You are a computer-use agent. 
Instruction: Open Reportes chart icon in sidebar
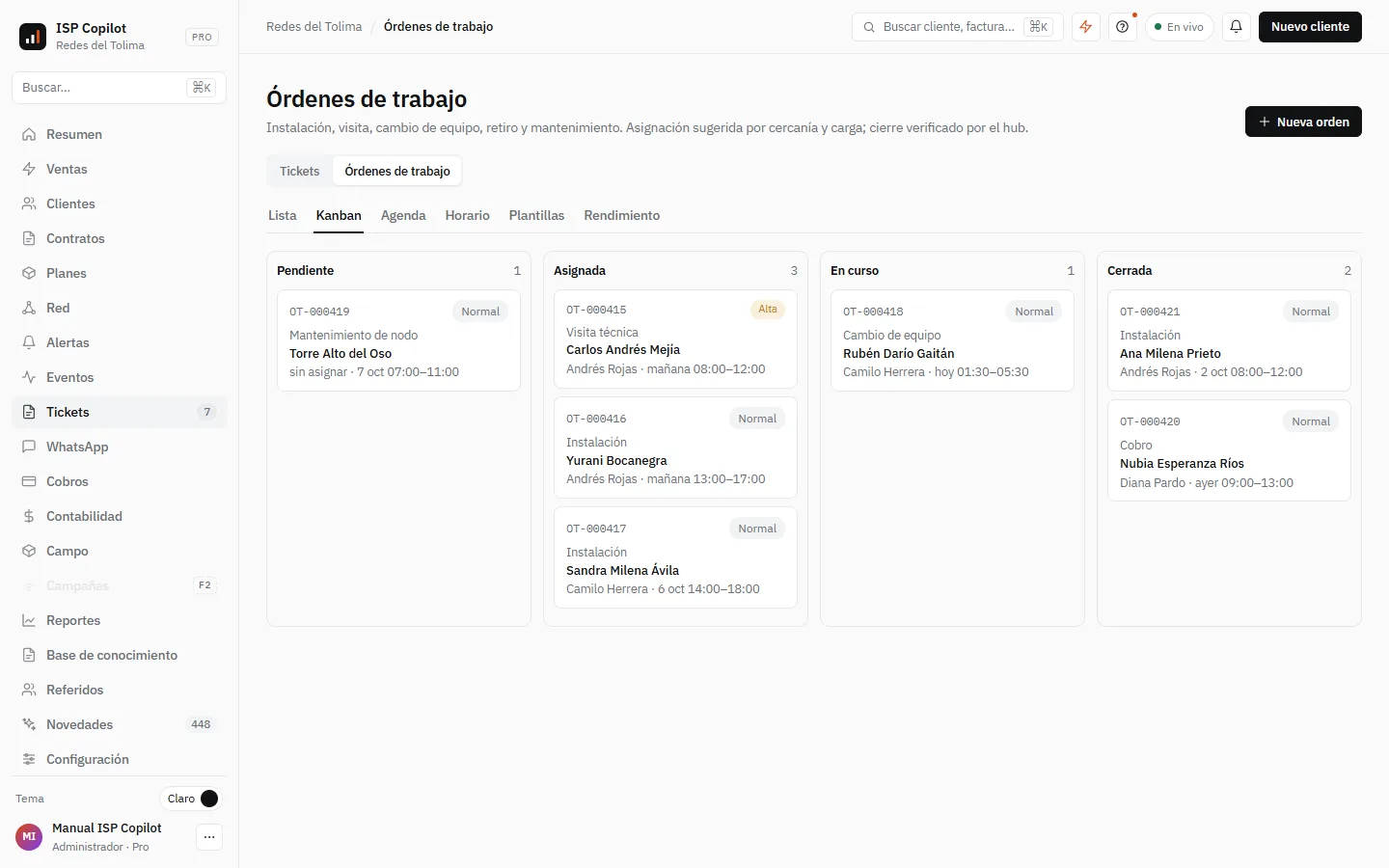(x=29, y=620)
